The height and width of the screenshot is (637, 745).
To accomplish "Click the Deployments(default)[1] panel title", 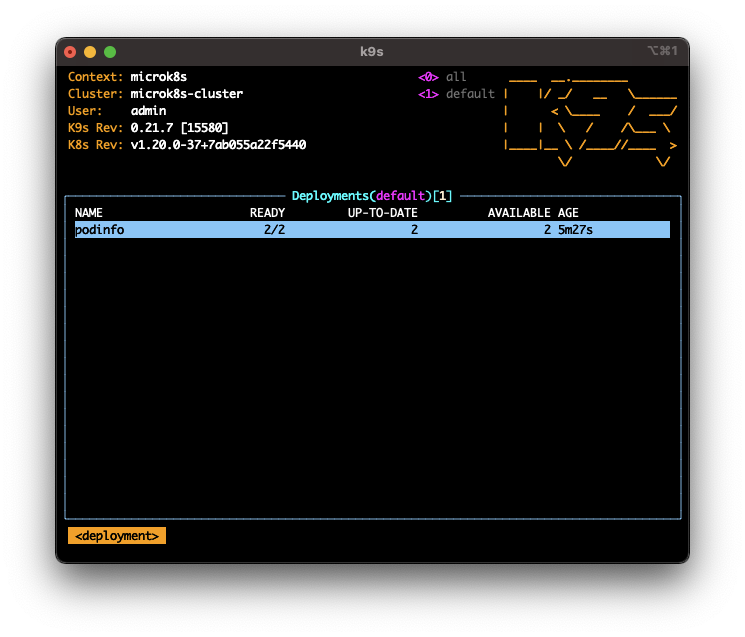I will [372, 196].
